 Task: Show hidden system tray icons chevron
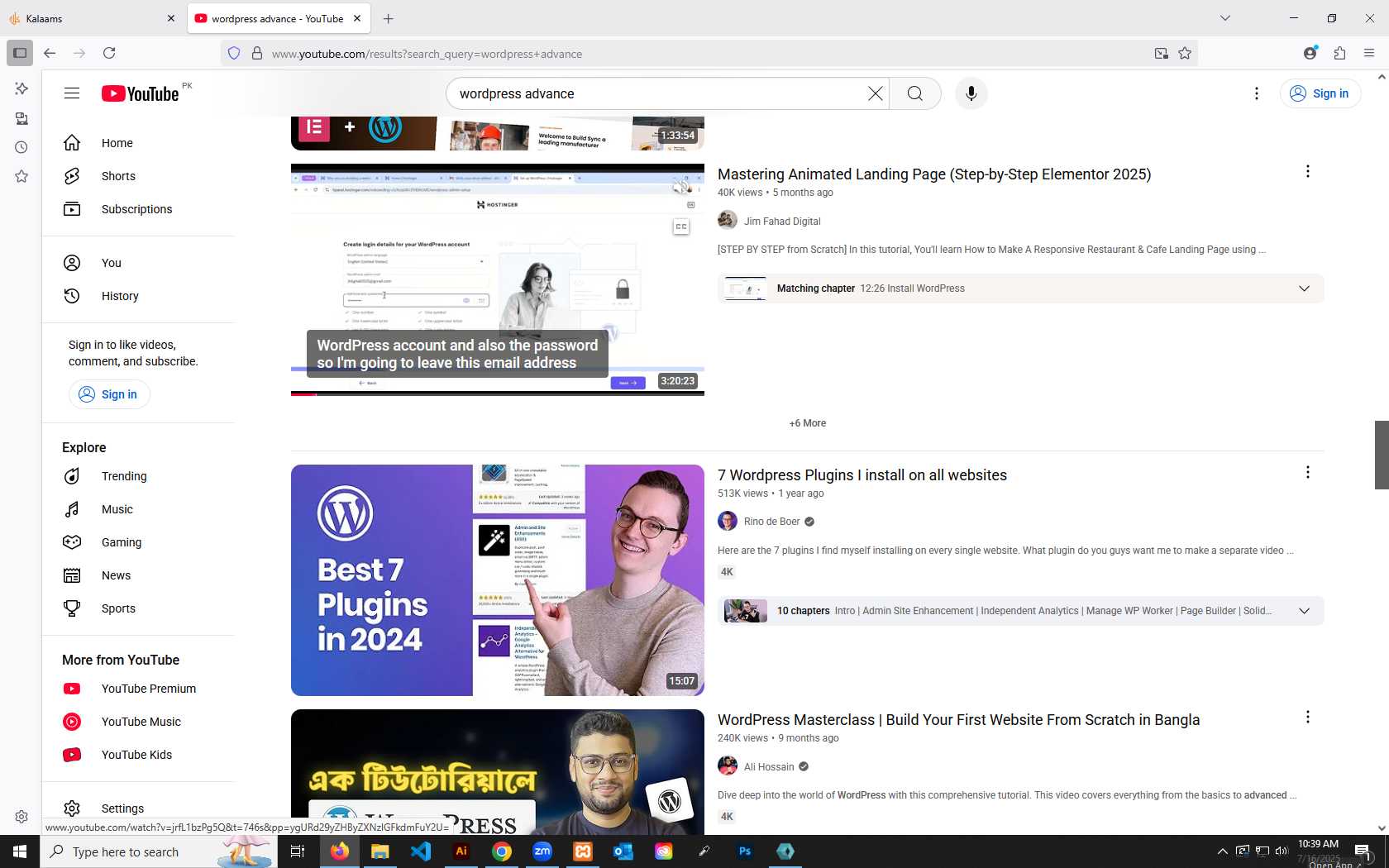(1222, 851)
